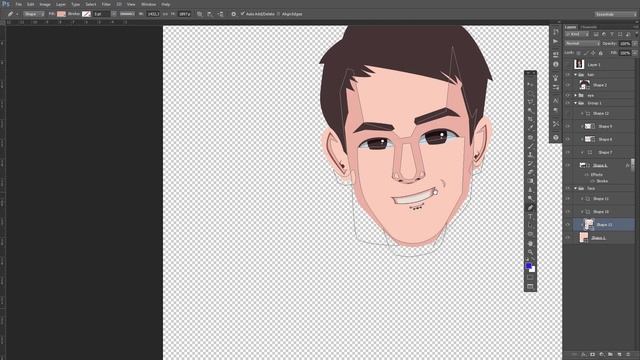Click the white background color swatch
This screenshot has width=640, height=360.
(x=533, y=270)
